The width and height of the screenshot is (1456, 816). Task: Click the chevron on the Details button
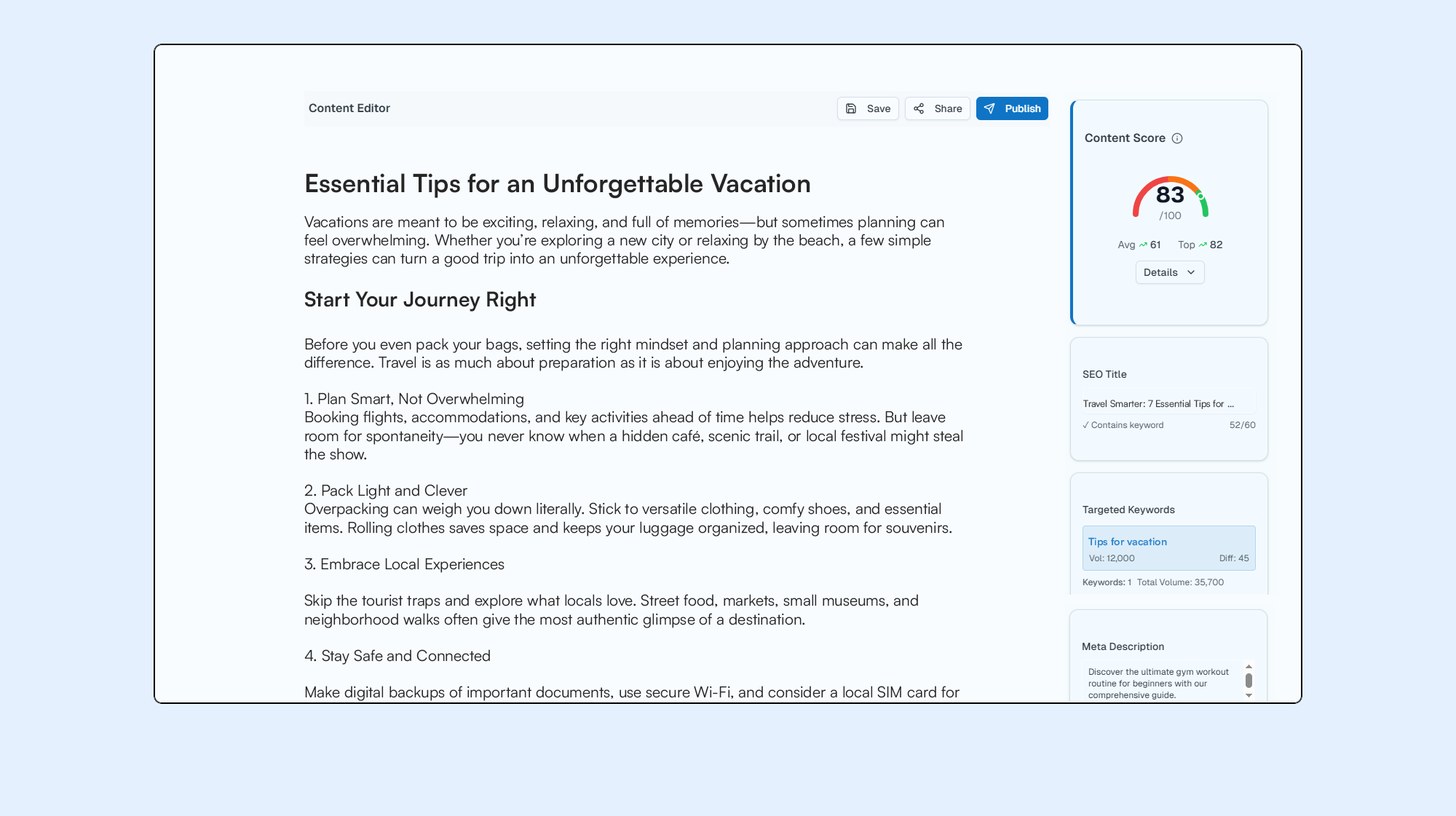click(1191, 272)
